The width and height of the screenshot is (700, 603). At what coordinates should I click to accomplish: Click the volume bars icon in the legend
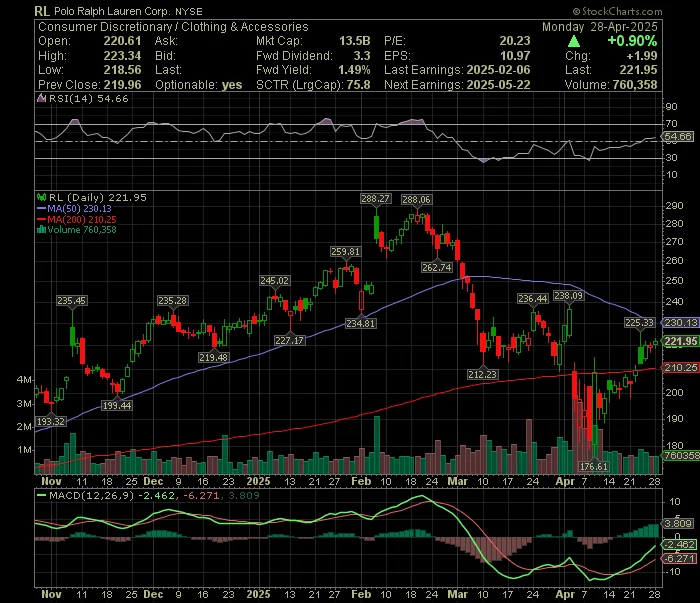point(42,229)
